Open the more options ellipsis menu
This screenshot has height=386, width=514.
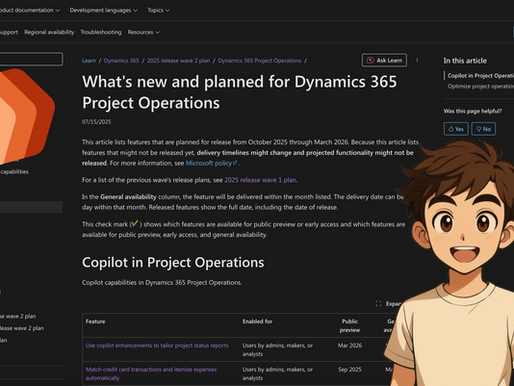pyautogui.click(x=417, y=60)
